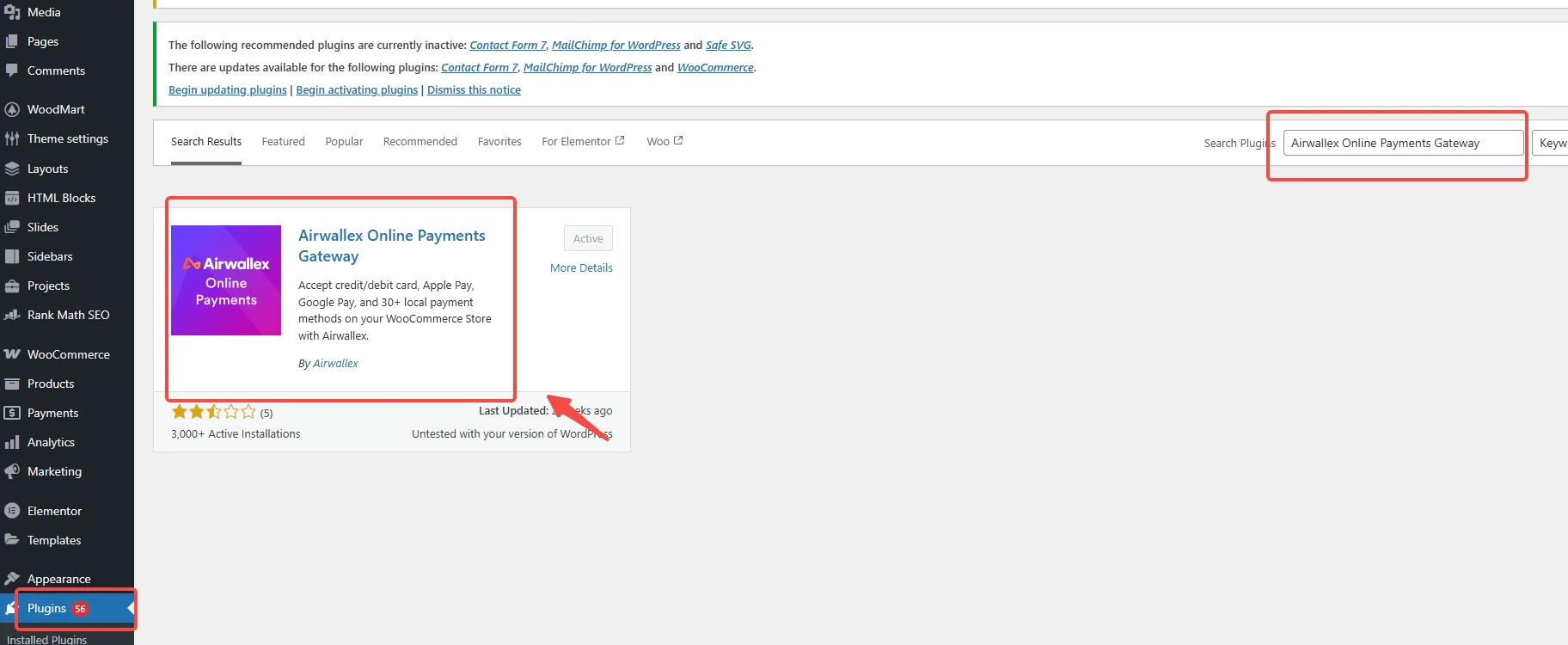Click the Appearance paintbrush icon
The width and height of the screenshot is (1568, 645).
click(x=12, y=579)
